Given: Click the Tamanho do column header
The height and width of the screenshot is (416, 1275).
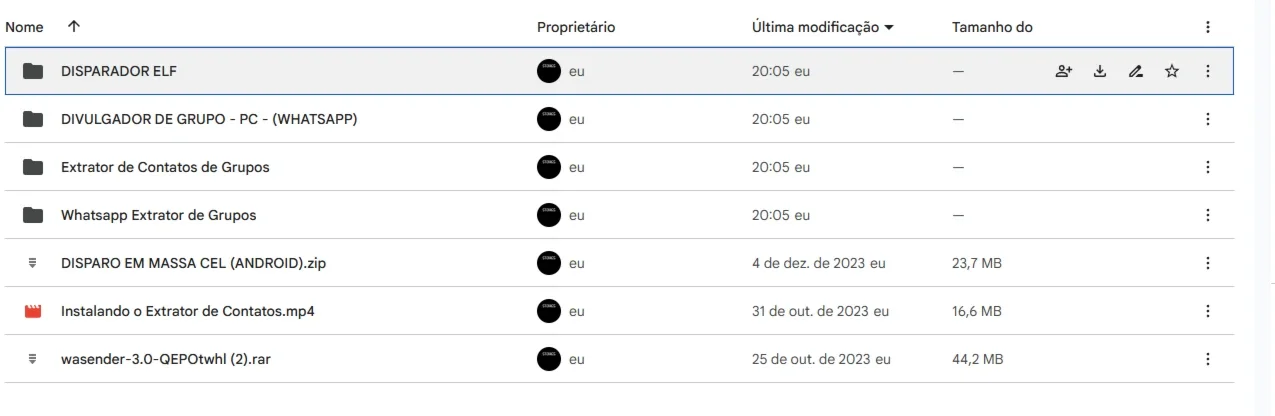Looking at the screenshot, I should pyautogui.click(x=992, y=27).
